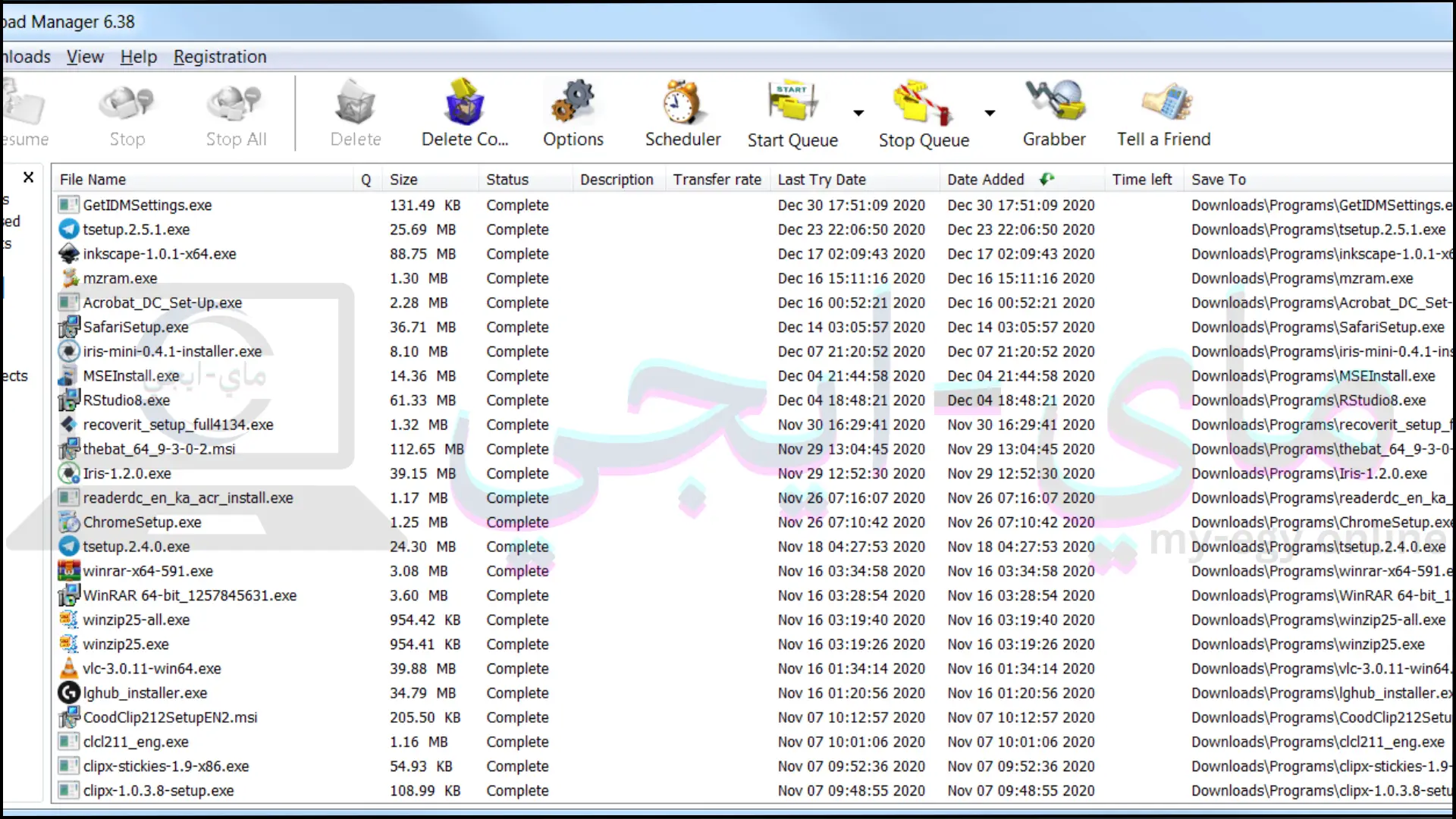Viewport: 1456px width, 819px height.
Task: Select the vlc-3.0.11-win64.exe cone icon
Action: tap(69, 668)
